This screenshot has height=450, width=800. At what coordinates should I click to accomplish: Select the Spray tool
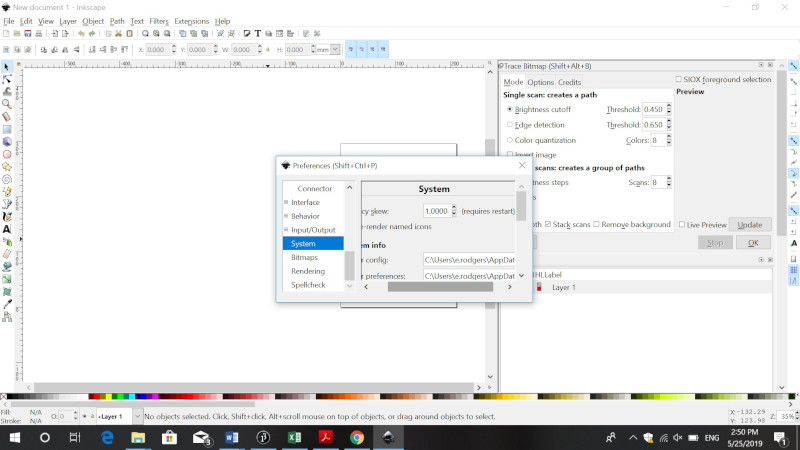pyautogui.click(x=7, y=242)
